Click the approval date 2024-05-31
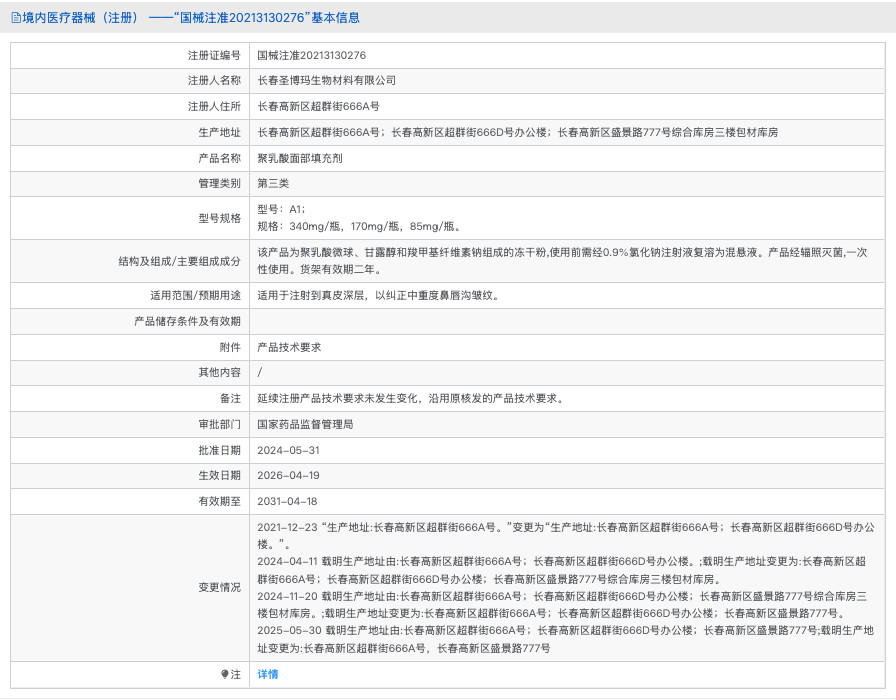Viewport: 896px width, 700px height. click(289, 451)
